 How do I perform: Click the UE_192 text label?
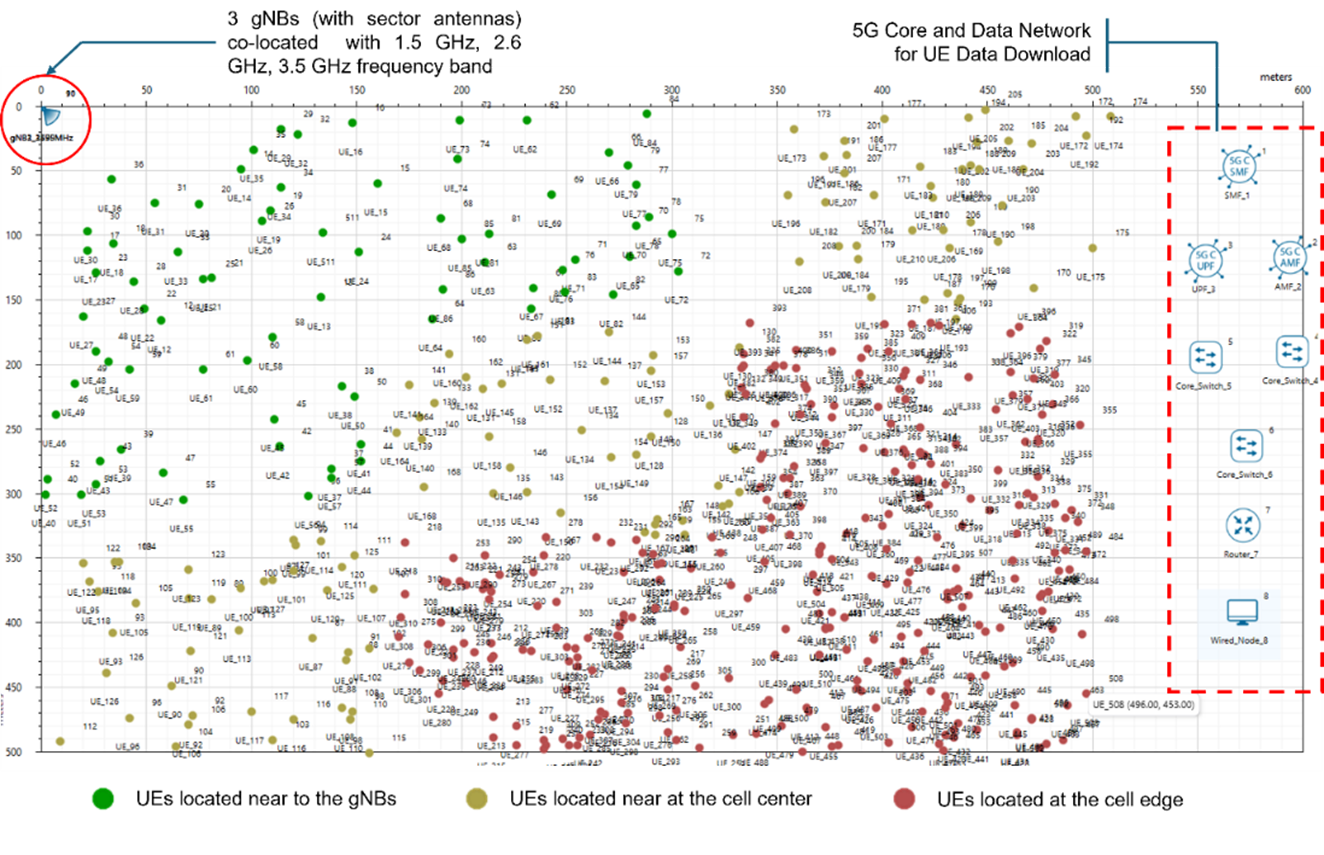click(1084, 164)
